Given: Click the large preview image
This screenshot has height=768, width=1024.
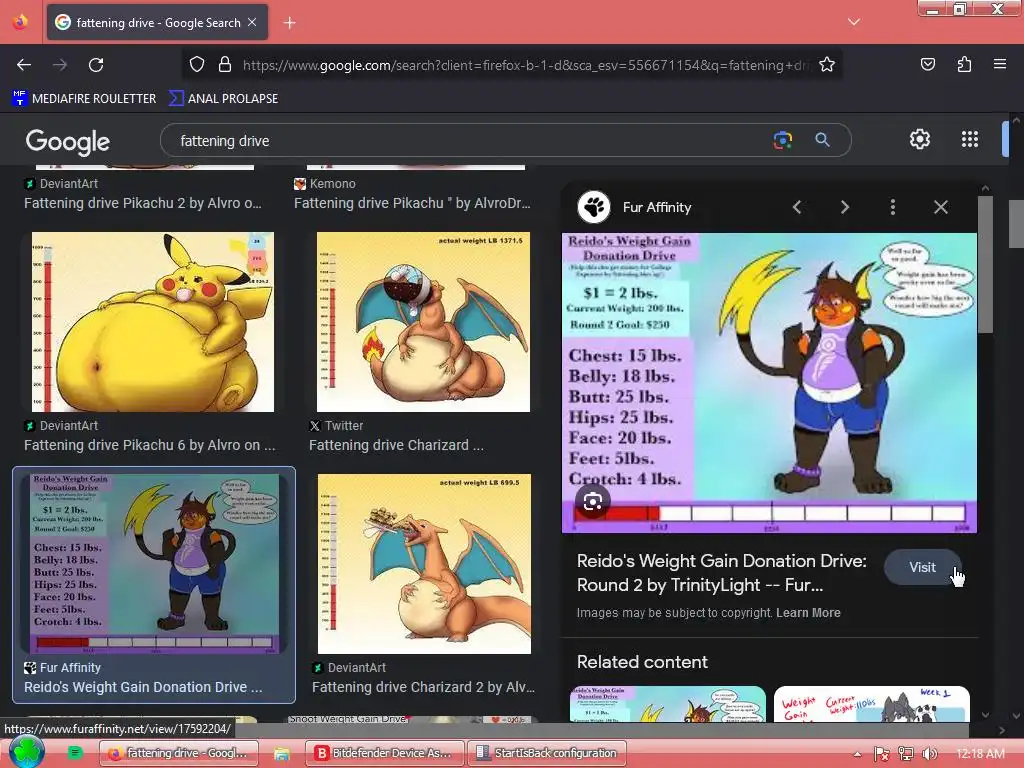Looking at the screenshot, I should pos(769,383).
